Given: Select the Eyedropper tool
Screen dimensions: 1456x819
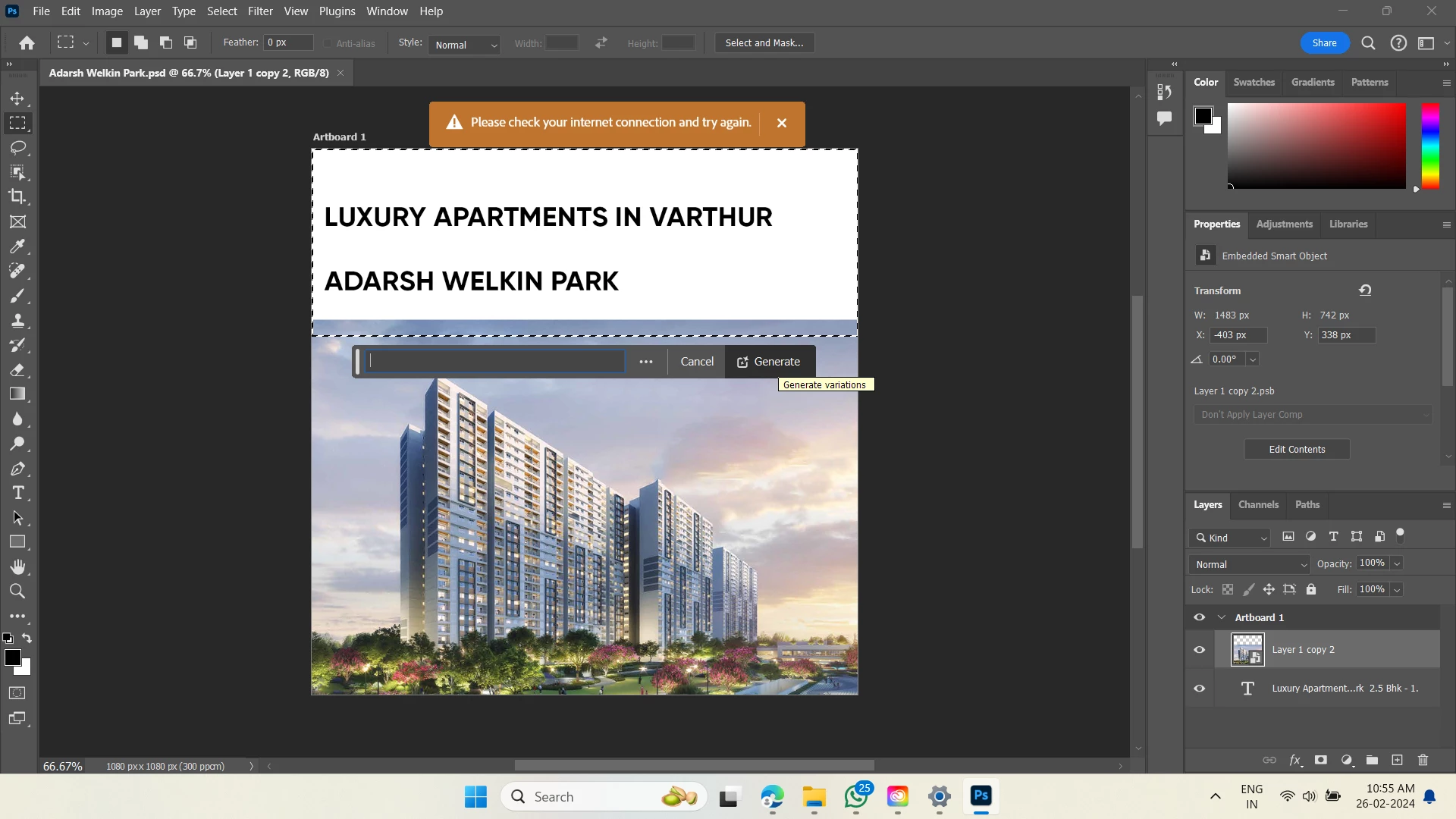Looking at the screenshot, I should 17,246.
